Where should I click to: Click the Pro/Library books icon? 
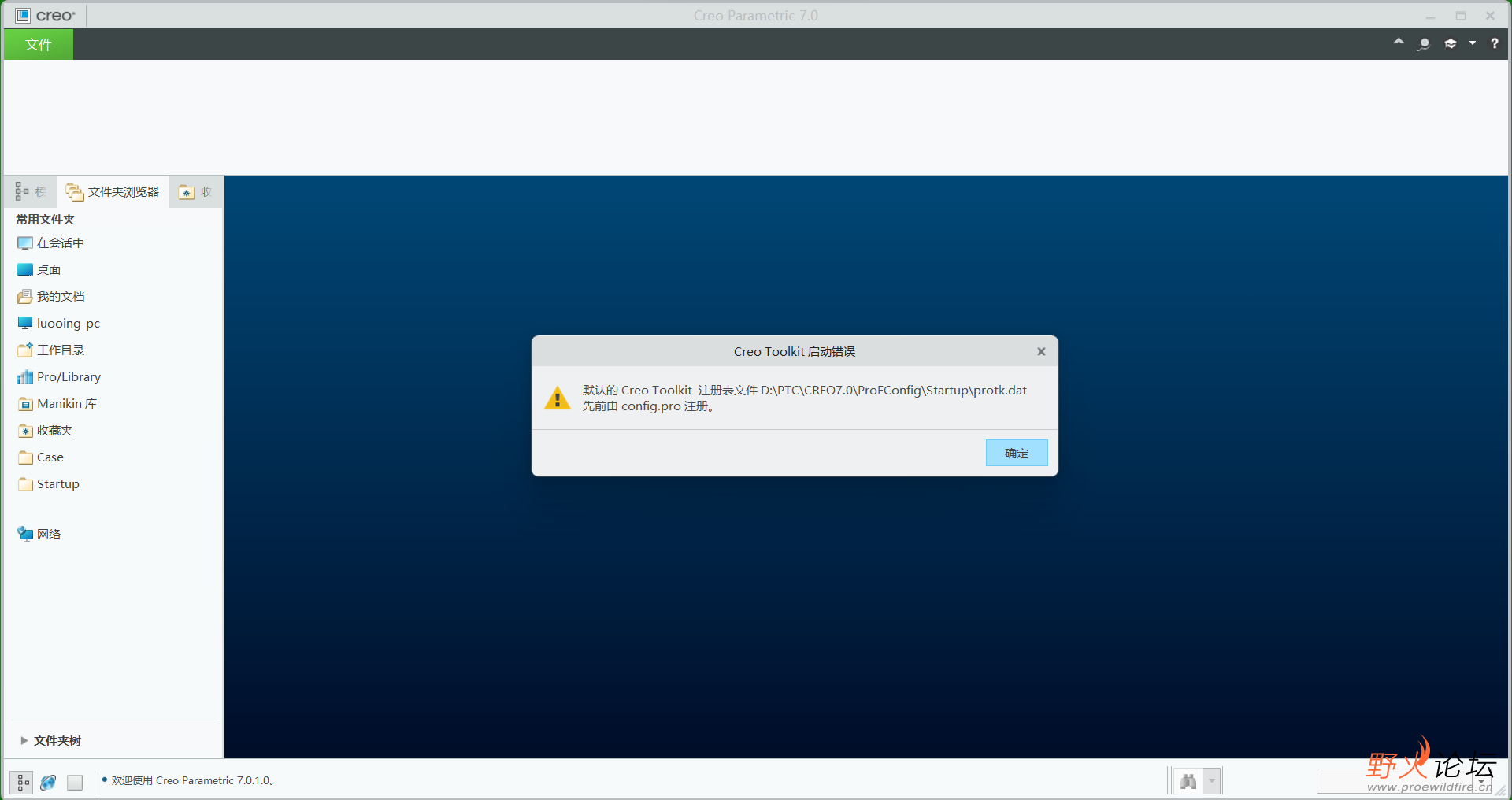[25, 377]
